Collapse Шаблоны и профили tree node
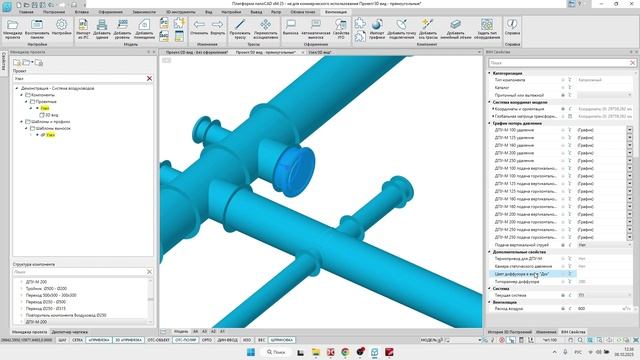Viewport: 640px width, 360px height. pyautogui.click(x=22, y=122)
